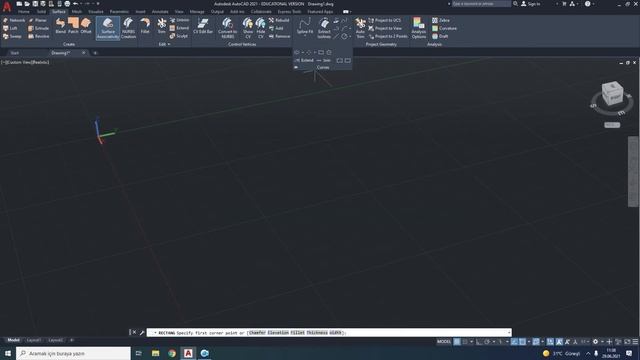
Task: Open the Solid ribbon tab
Action: pos(41,11)
